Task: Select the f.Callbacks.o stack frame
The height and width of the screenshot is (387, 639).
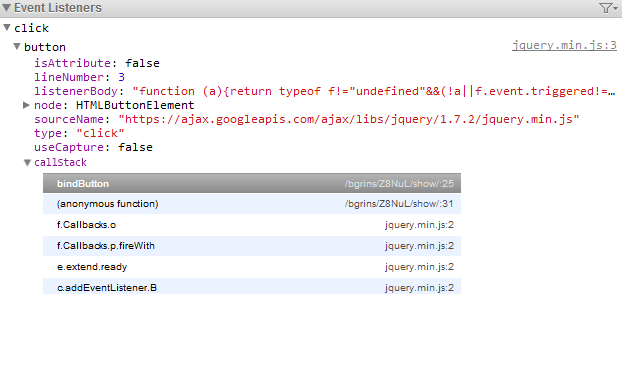Action: (252, 225)
